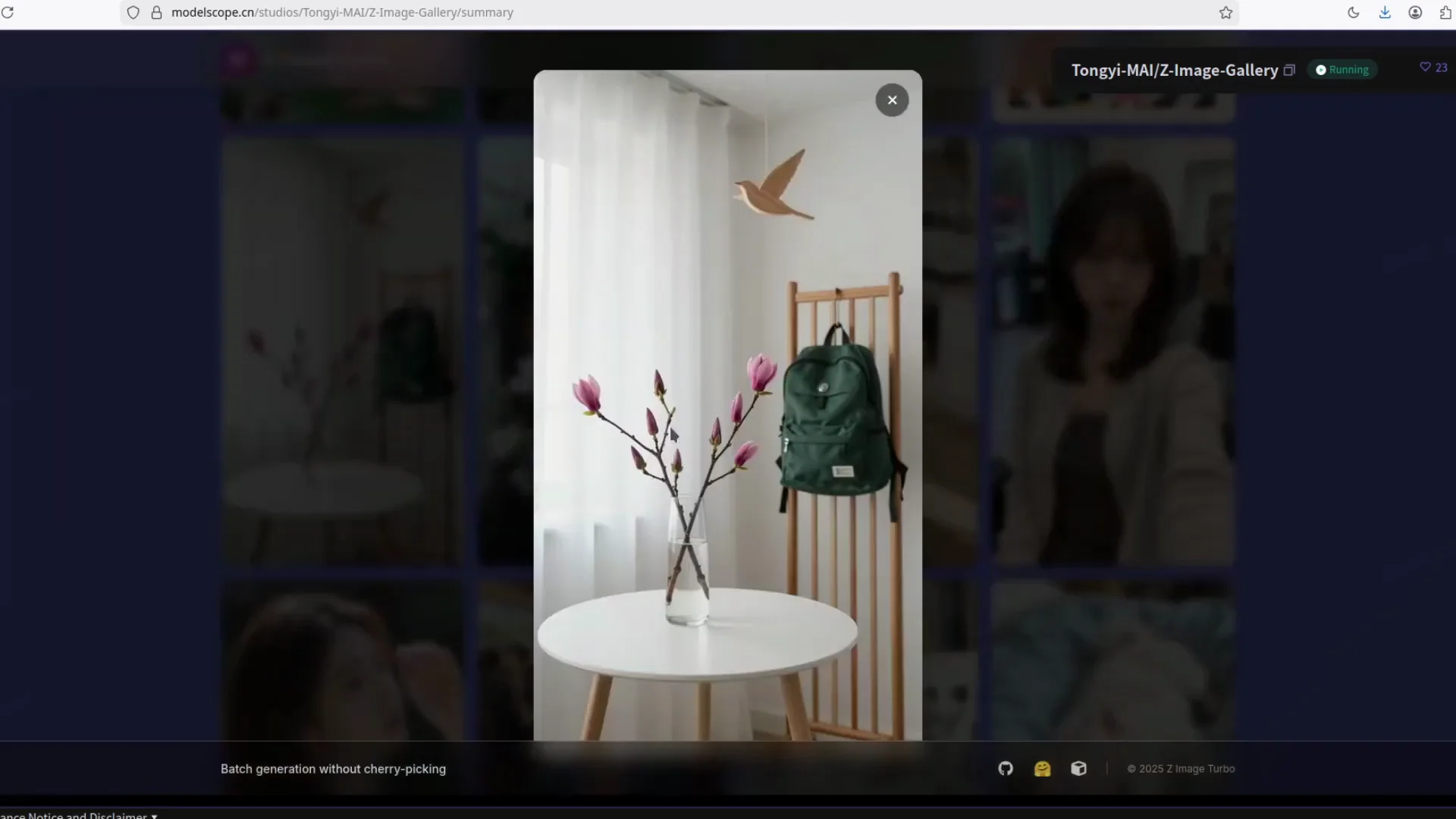The width and height of the screenshot is (1456, 819).
Task: Open the Hugging Face icon in the footer
Action: point(1042,768)
